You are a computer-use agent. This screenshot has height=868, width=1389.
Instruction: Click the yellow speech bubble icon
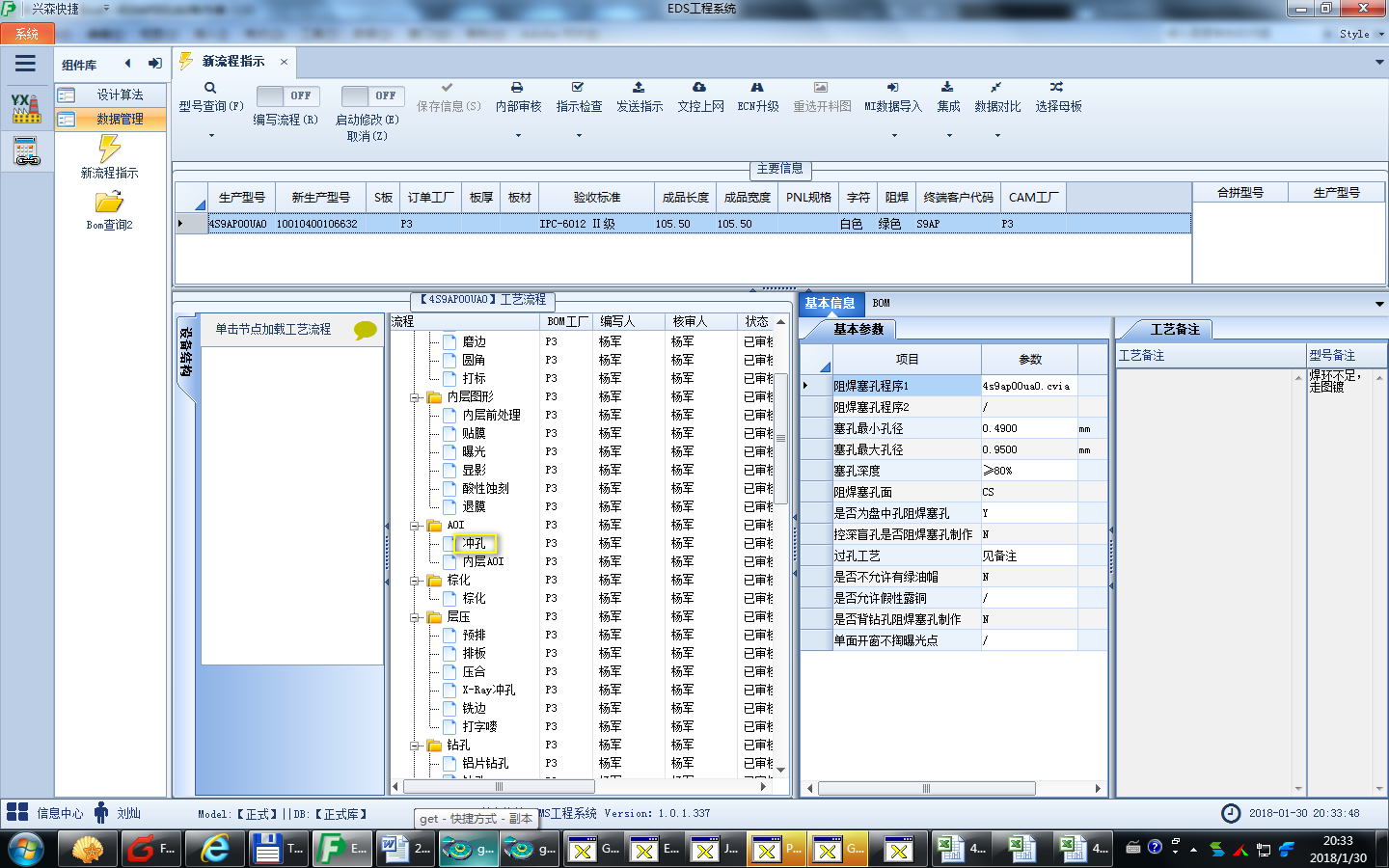pyautogui.click(x=365, y=330)
